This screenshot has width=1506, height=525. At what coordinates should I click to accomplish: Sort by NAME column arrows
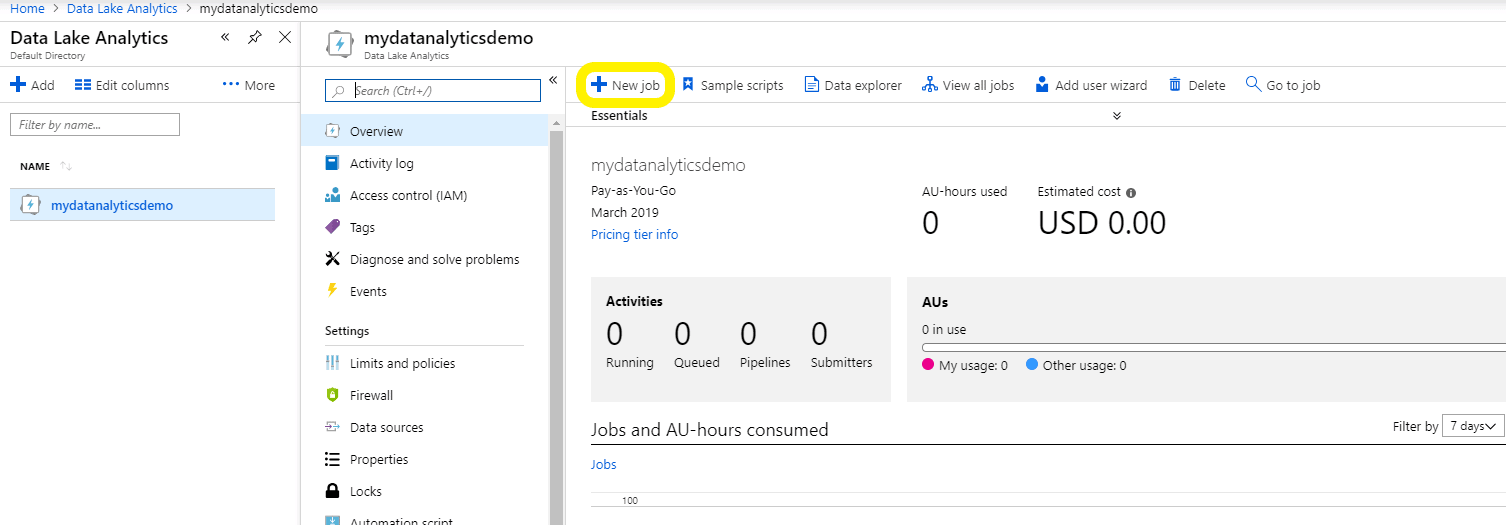tap(66, 166)
